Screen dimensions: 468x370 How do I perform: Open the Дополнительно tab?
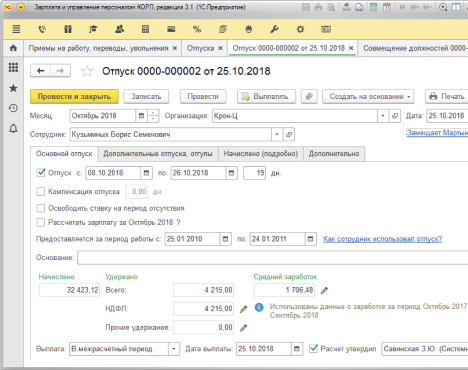tap(334, 154)
